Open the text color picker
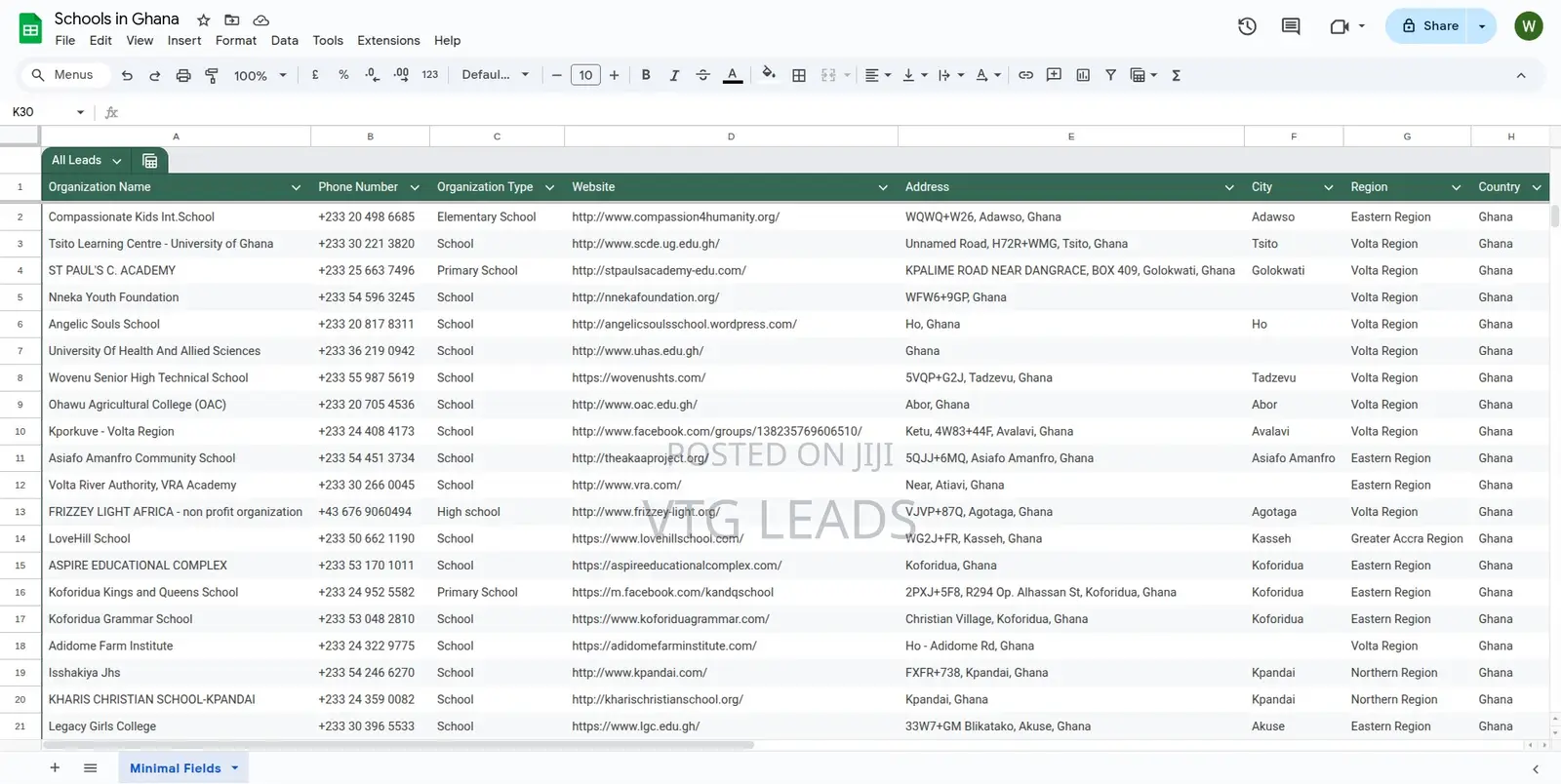Image resolution: width=1561 pixels, height=784 pixels. [732, 75]
